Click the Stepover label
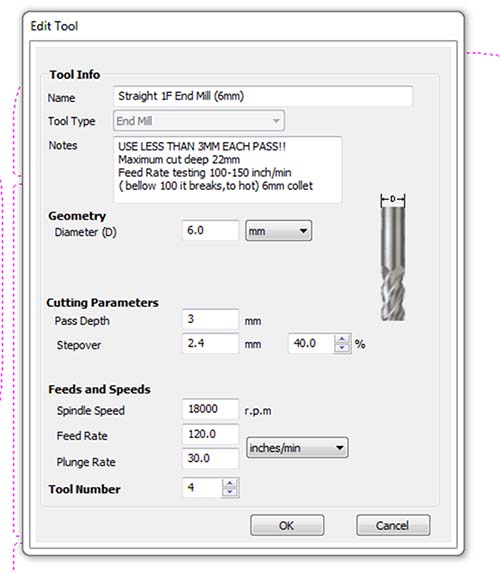Viewport: 500px width, 573px height. pos(79,345)
